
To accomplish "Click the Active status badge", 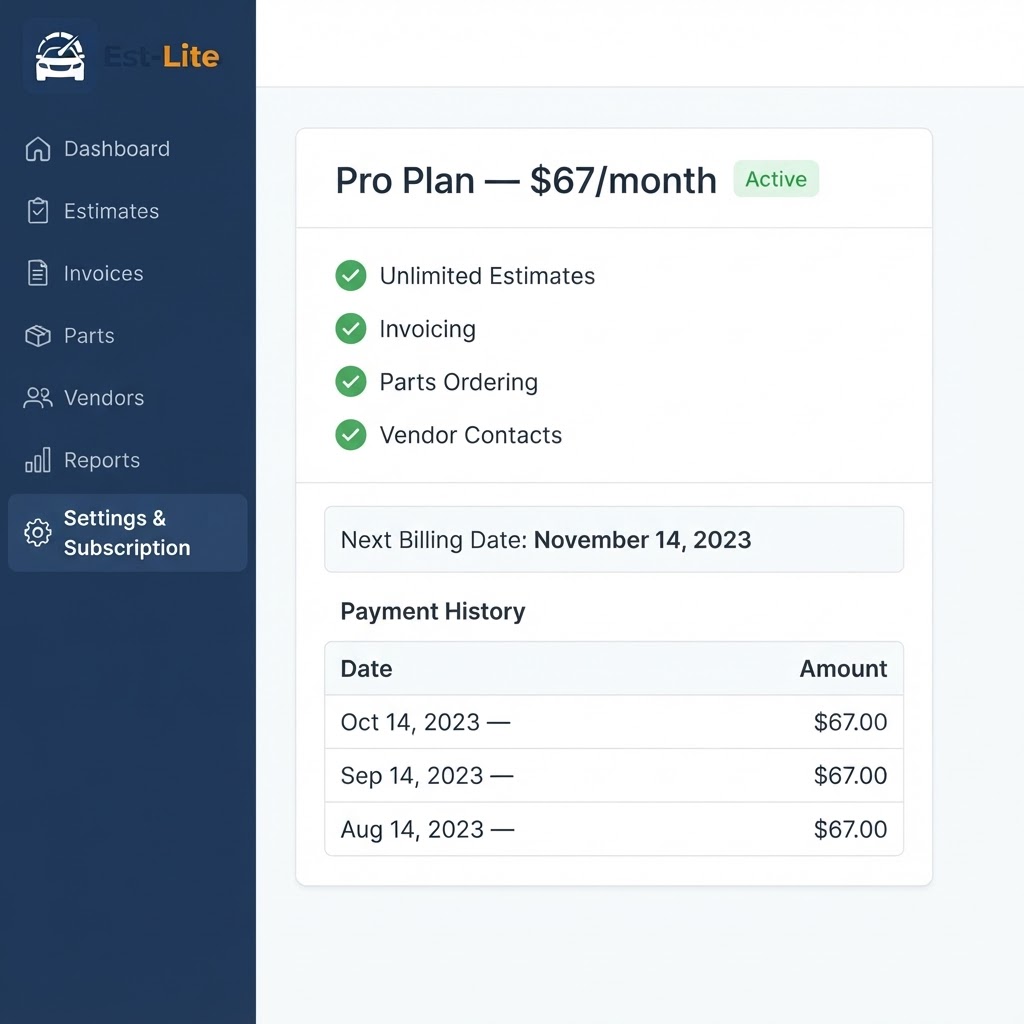I will pos(776,179).
